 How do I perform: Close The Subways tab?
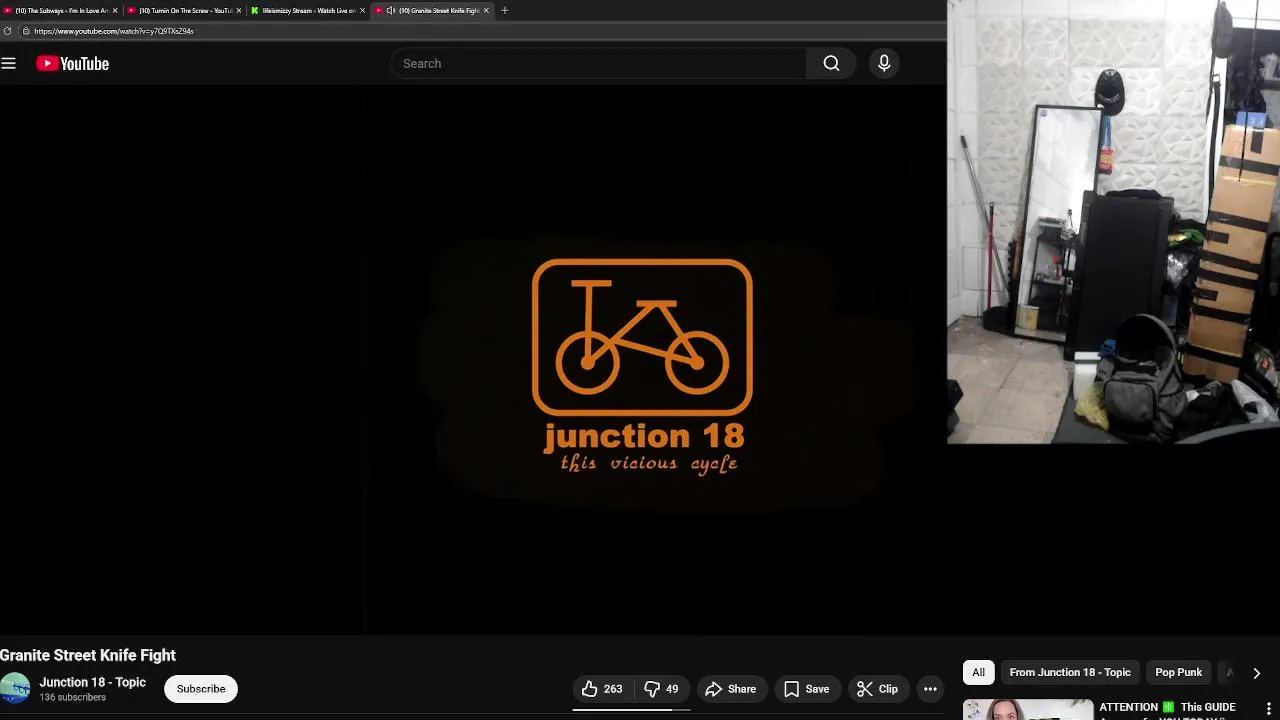(115, 10)
